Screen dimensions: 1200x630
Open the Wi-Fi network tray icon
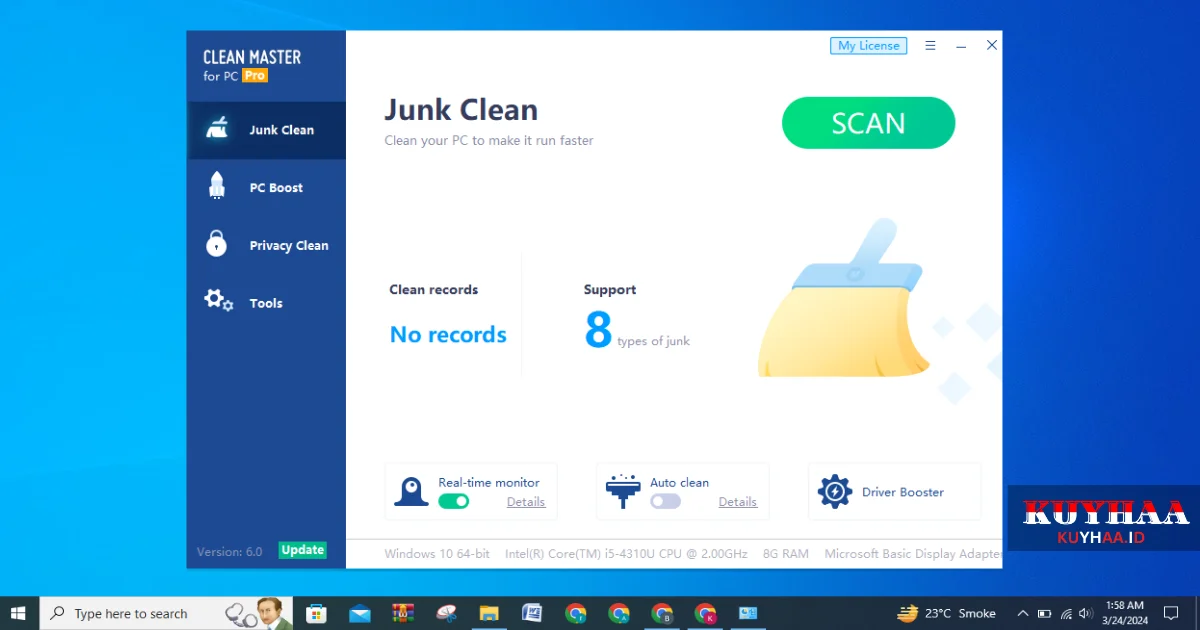tap(1066, 613)
